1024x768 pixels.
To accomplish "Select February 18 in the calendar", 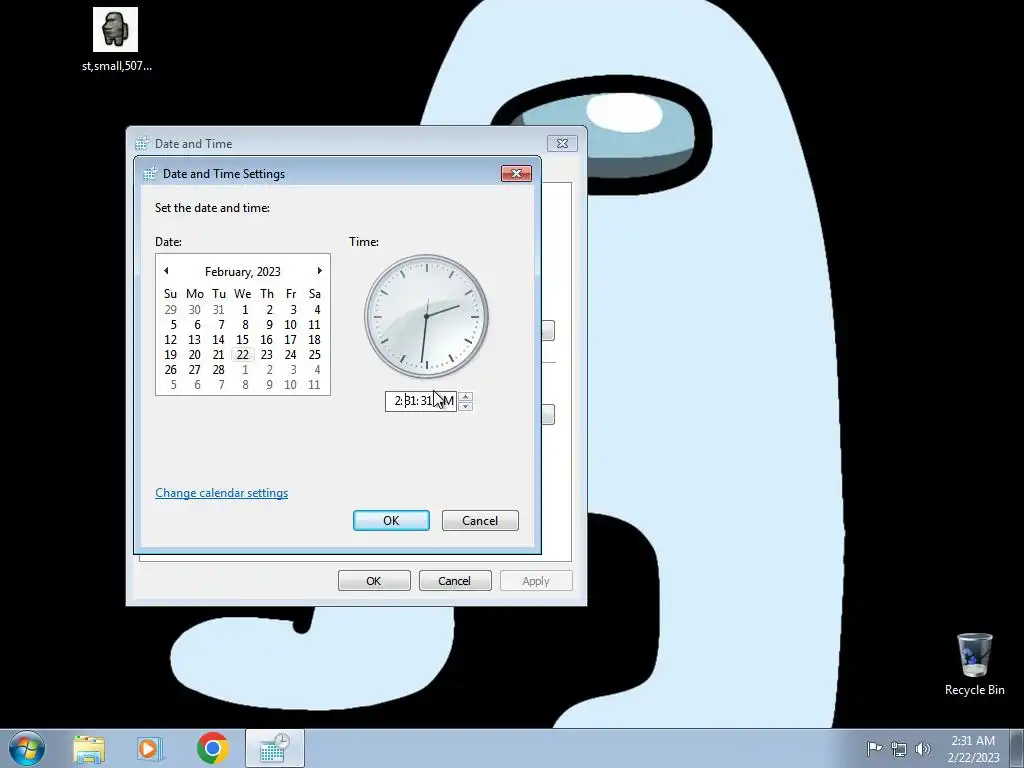I will (314, 340).
